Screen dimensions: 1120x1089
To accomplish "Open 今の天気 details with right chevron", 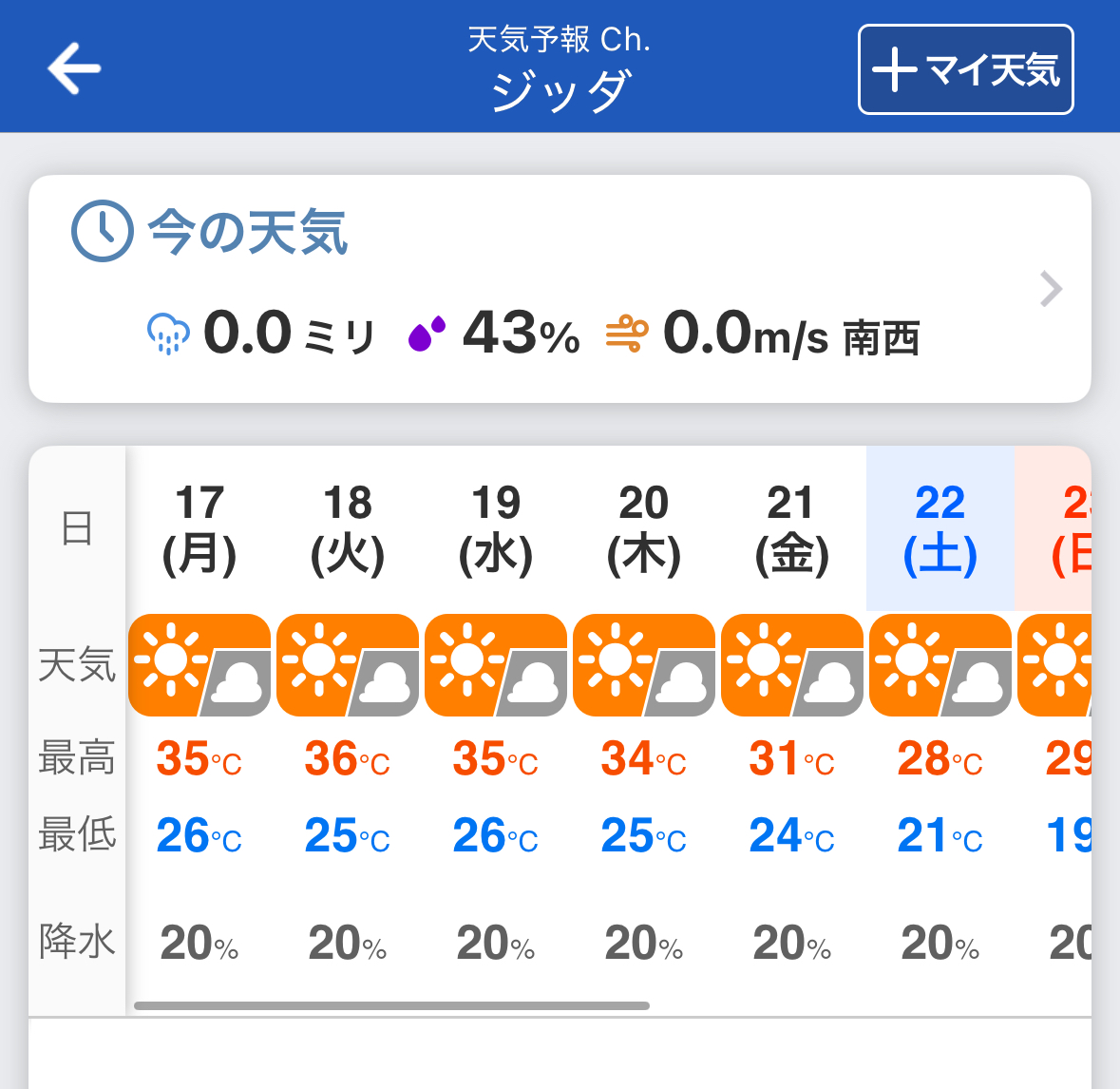I will point(1051,289).
